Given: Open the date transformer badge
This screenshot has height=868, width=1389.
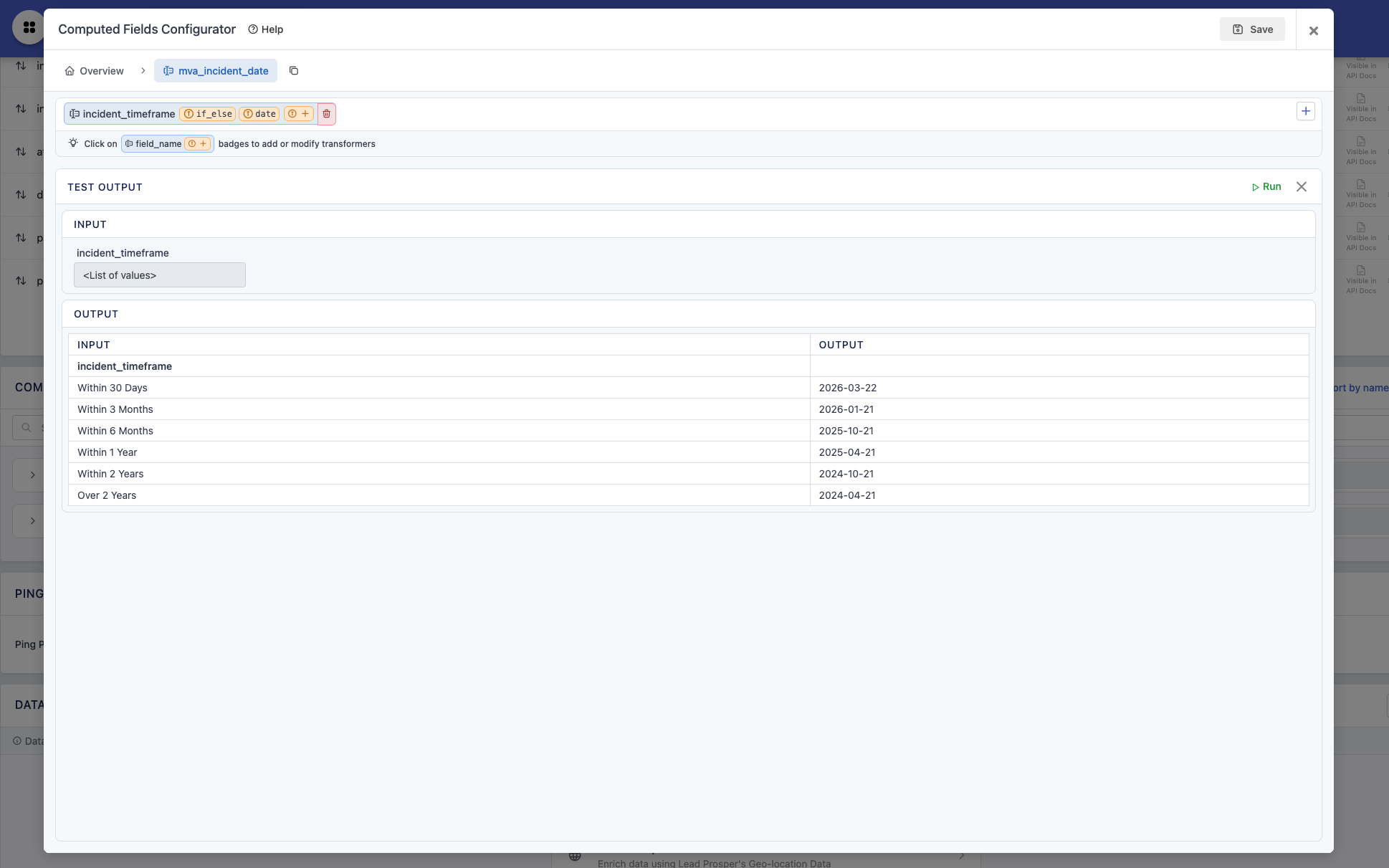Looking at the screenshot, I should 259,114.
